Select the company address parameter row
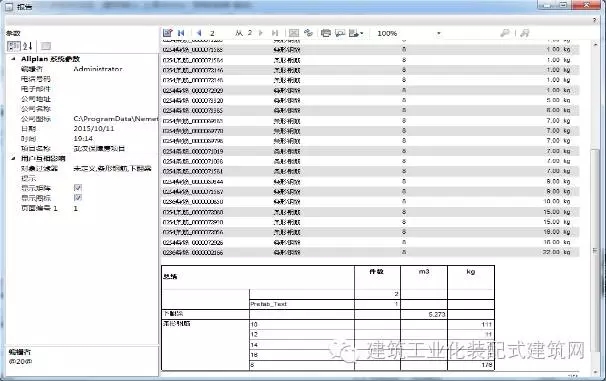The image size is (606, 381). 83,99
